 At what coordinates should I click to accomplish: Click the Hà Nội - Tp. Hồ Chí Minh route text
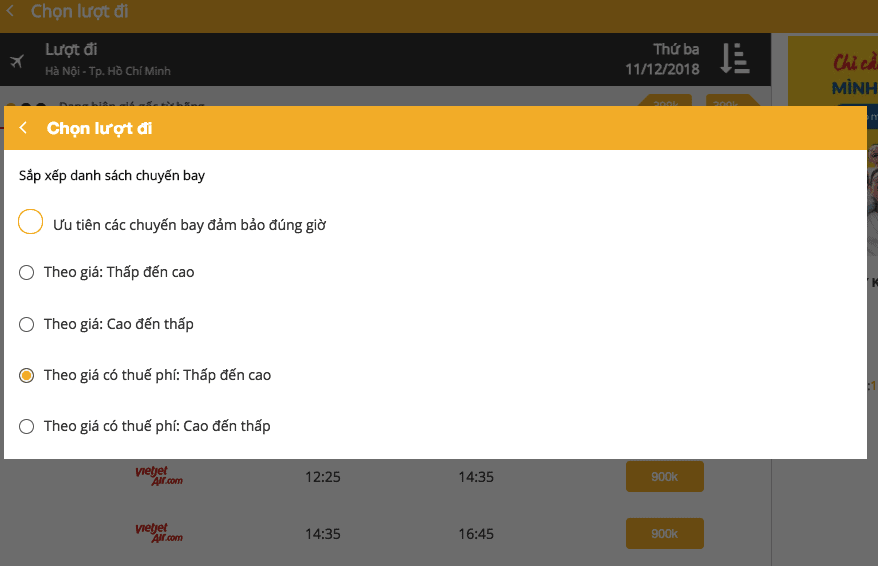click(x=108, y=71)
